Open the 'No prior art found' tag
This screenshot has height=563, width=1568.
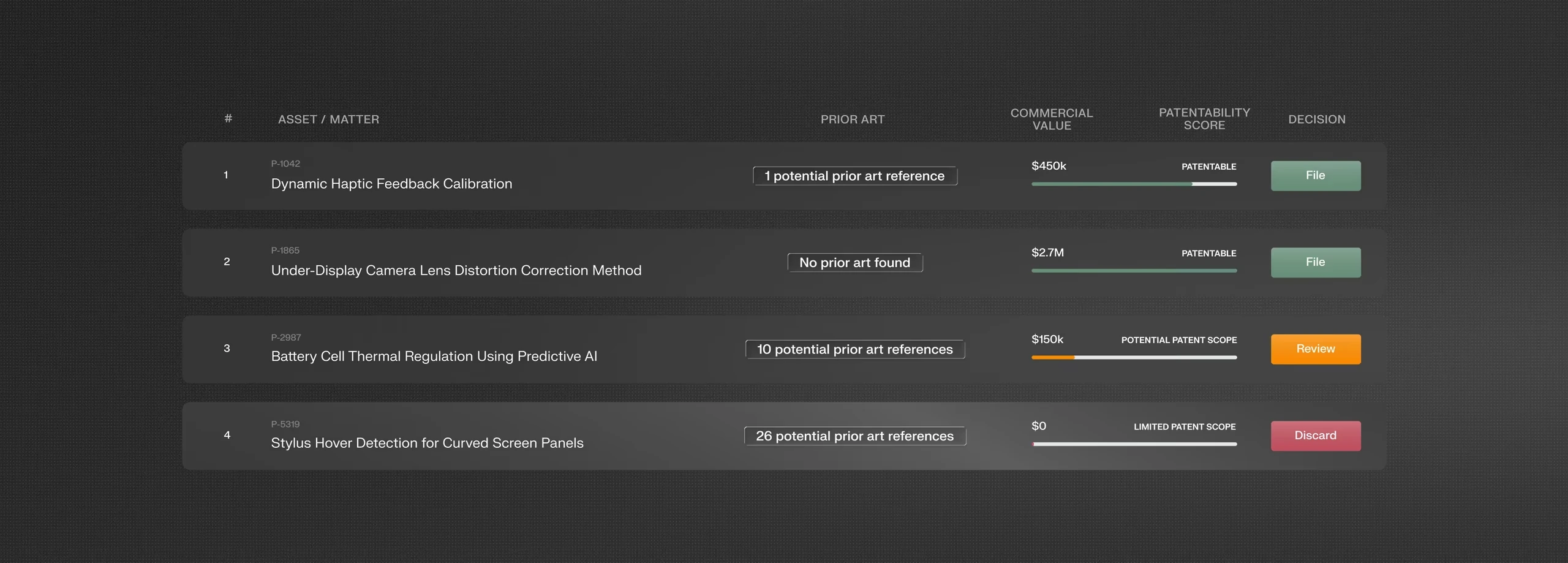[855, 263]
